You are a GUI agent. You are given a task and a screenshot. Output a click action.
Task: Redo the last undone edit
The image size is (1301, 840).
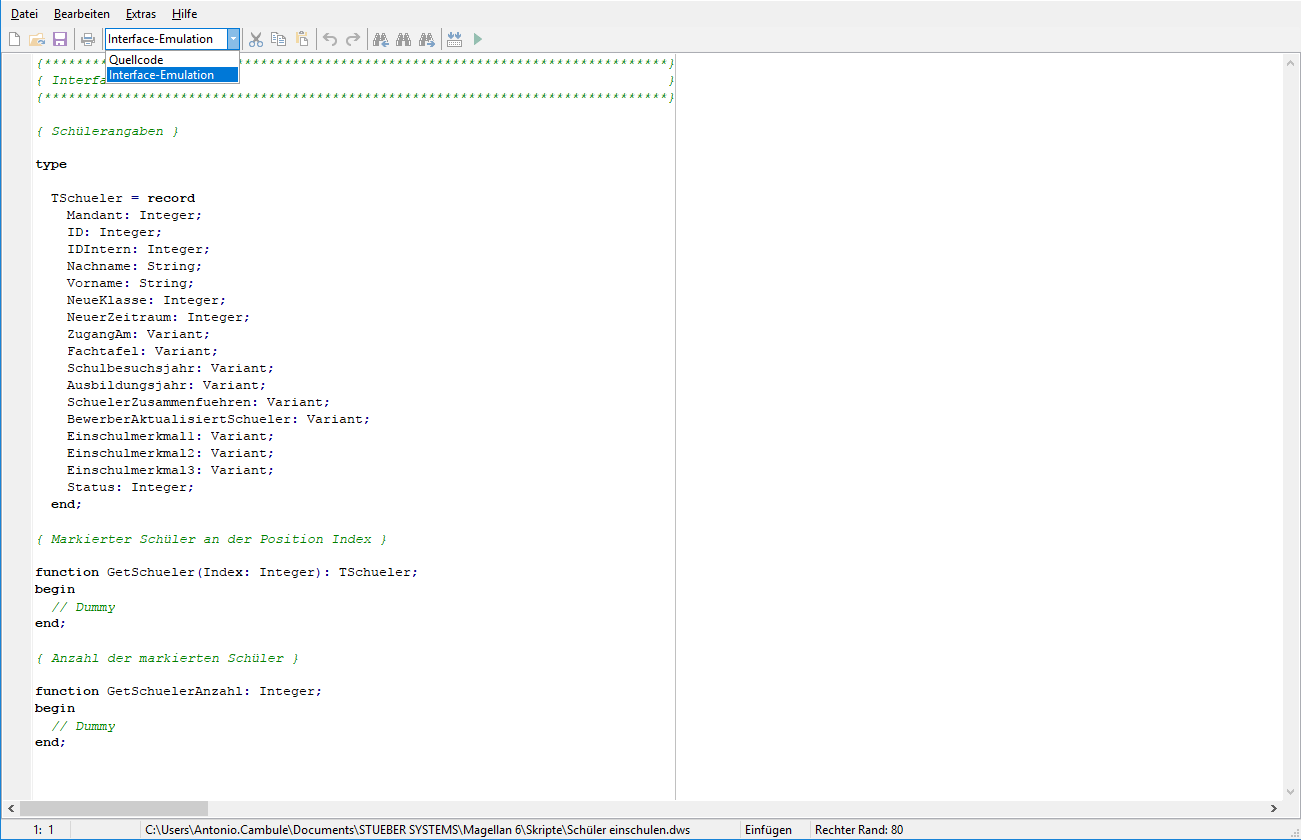click(x=353, y=39)
